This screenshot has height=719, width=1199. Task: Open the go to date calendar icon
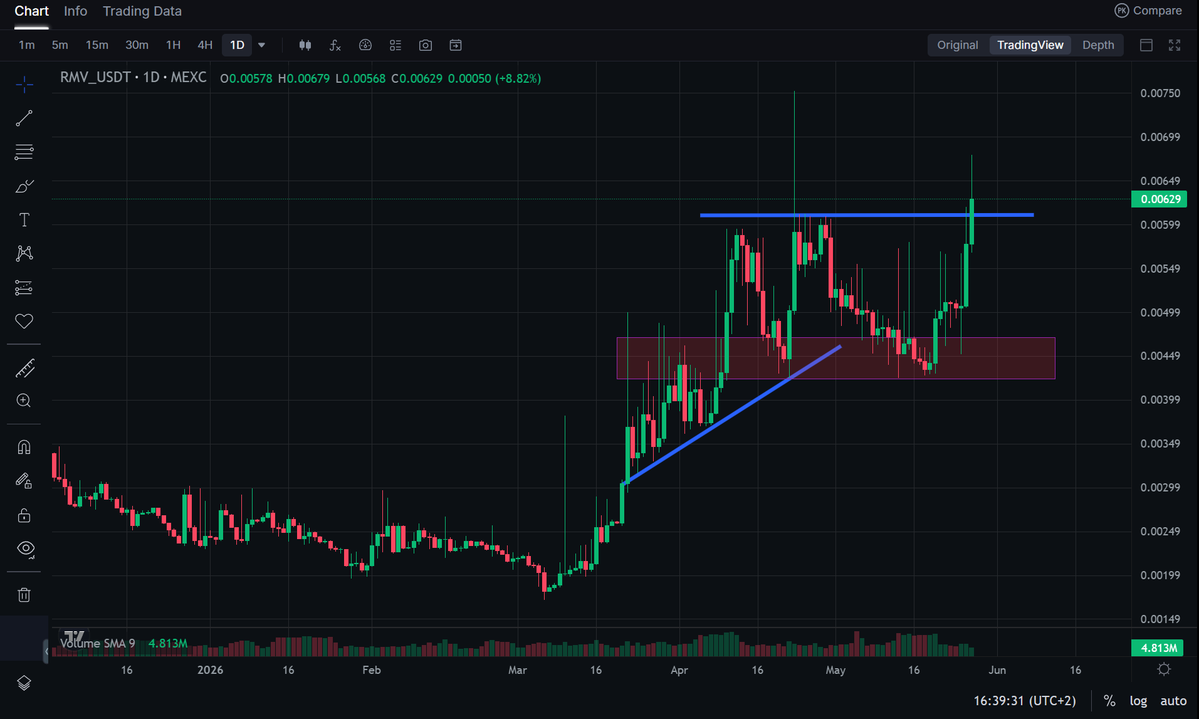tap(456, 45)
